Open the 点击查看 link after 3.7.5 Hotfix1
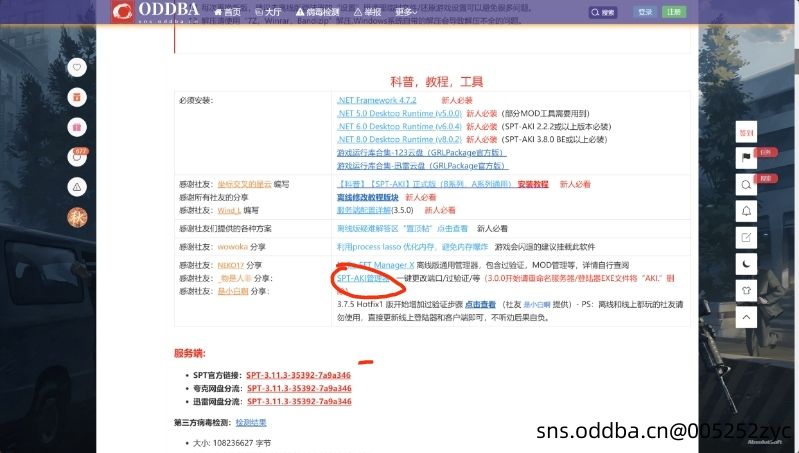Screen dimensions: 799x453 [x=480, y=304]
